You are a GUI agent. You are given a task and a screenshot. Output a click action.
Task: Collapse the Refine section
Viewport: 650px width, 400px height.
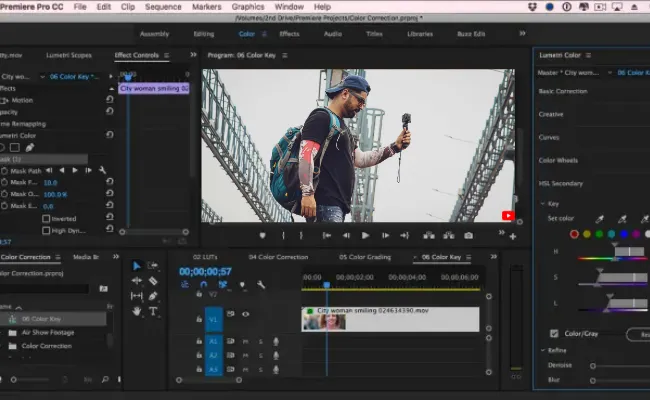(543, 350)
